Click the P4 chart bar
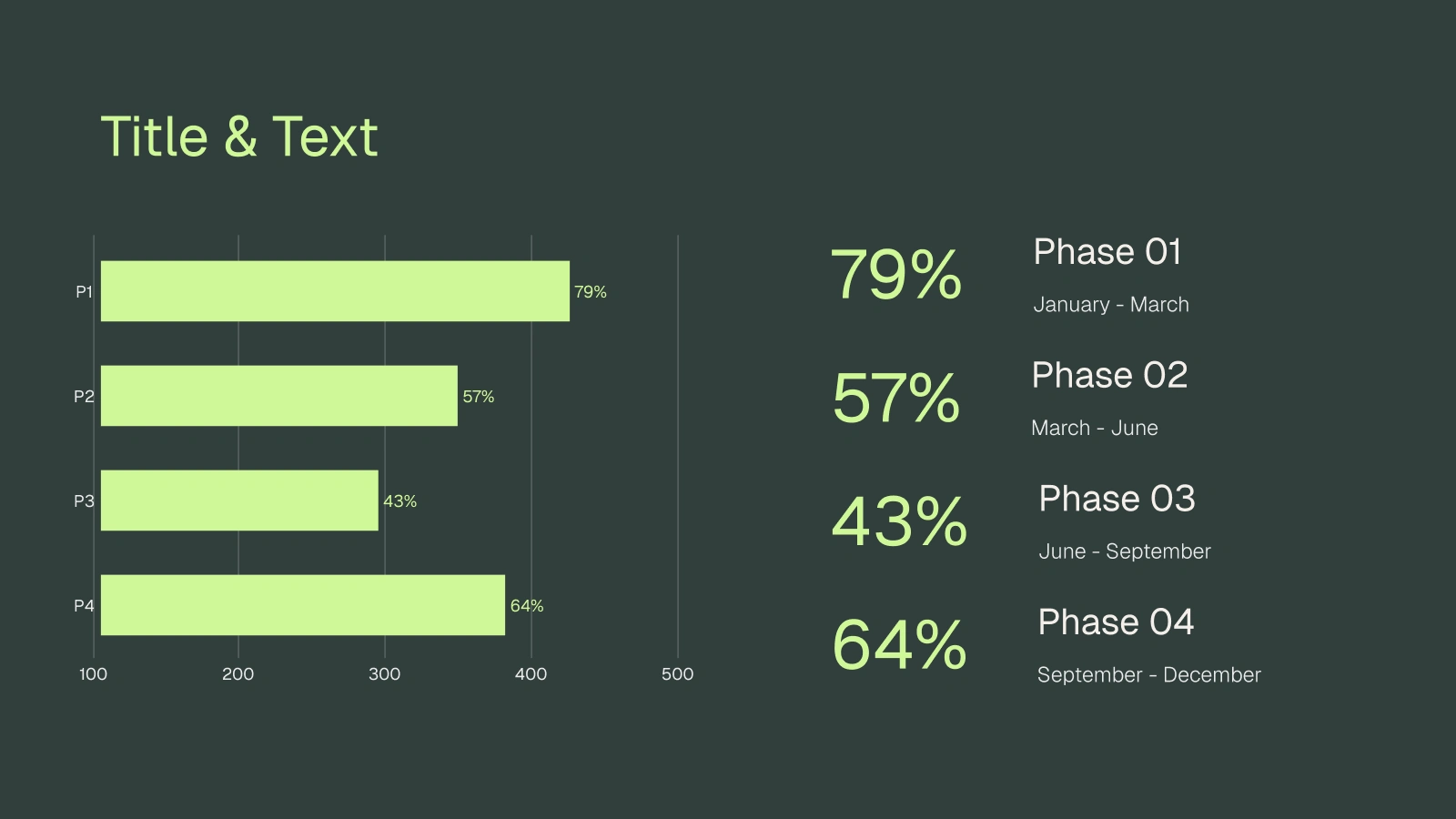 [302, 605]
